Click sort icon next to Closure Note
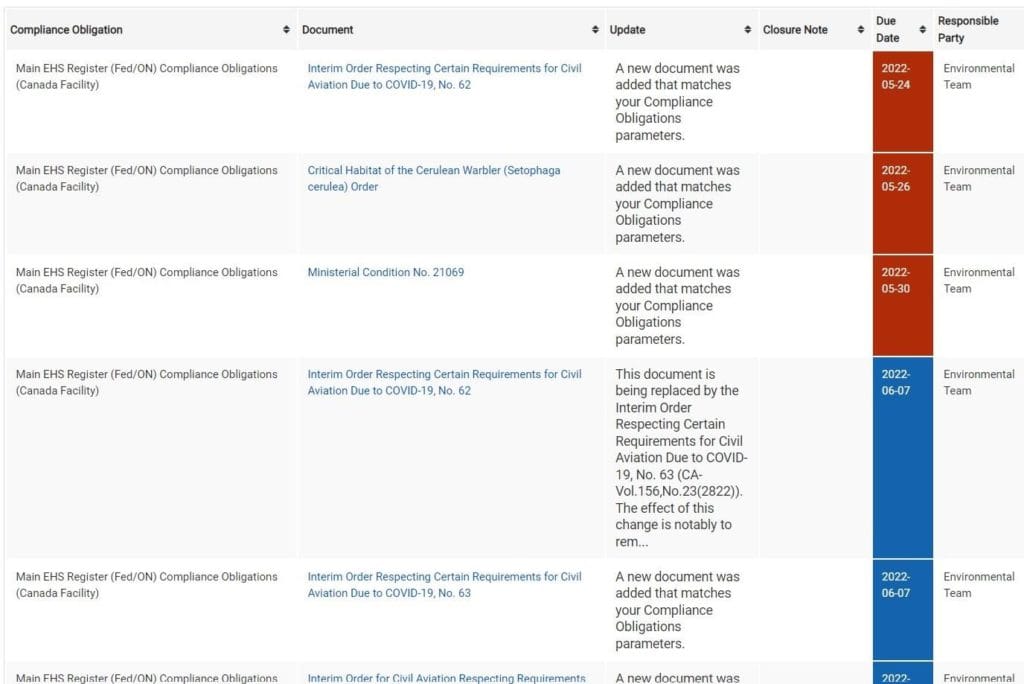Viewport: 1024px width, 684px height. tap(861, 30)
